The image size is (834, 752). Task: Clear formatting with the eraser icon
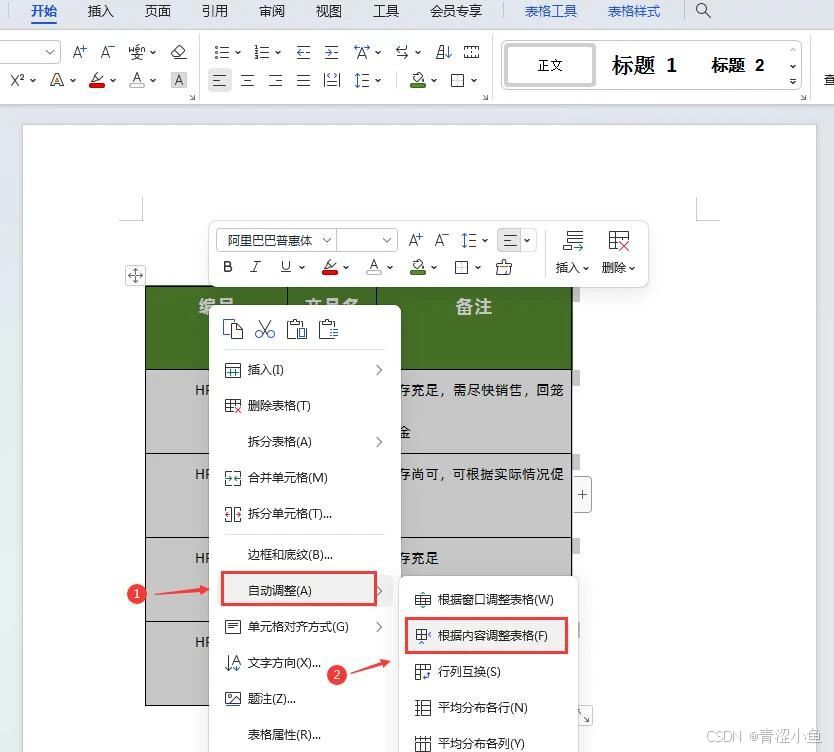pyautogui.click(x=179, y=52)
